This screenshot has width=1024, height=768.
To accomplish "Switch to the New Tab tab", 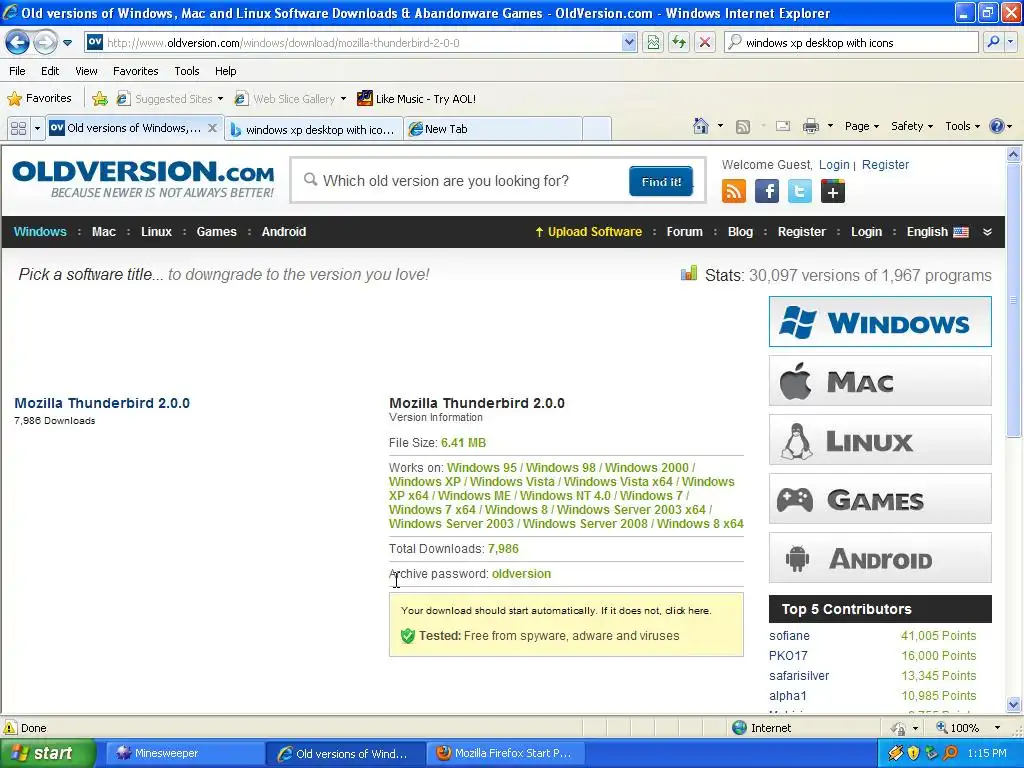I will click(493, 129).
